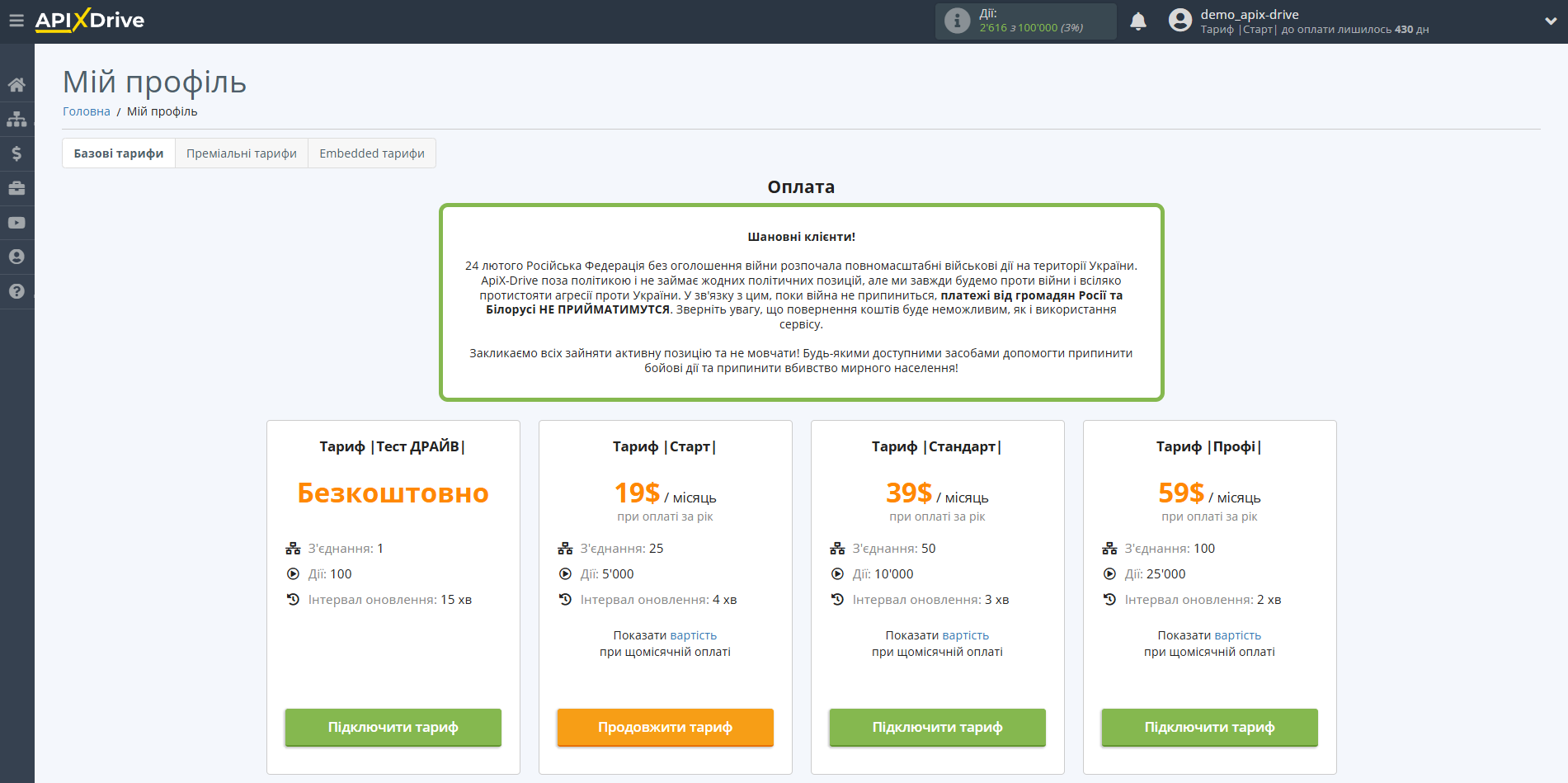Click Підключити тариф for Тест ДРАЙВ
This screenshot has width=1568, height=783.
(x=393, y=727)
